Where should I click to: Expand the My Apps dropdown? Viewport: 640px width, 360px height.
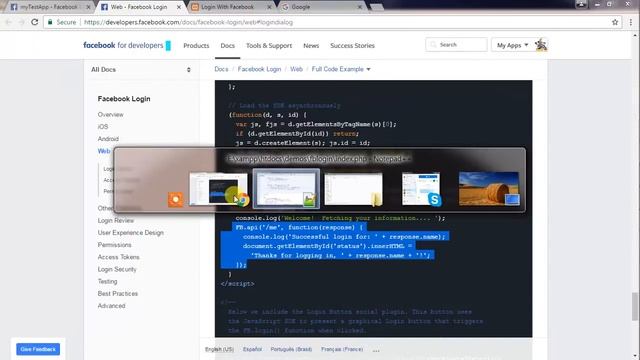point(512,45)
